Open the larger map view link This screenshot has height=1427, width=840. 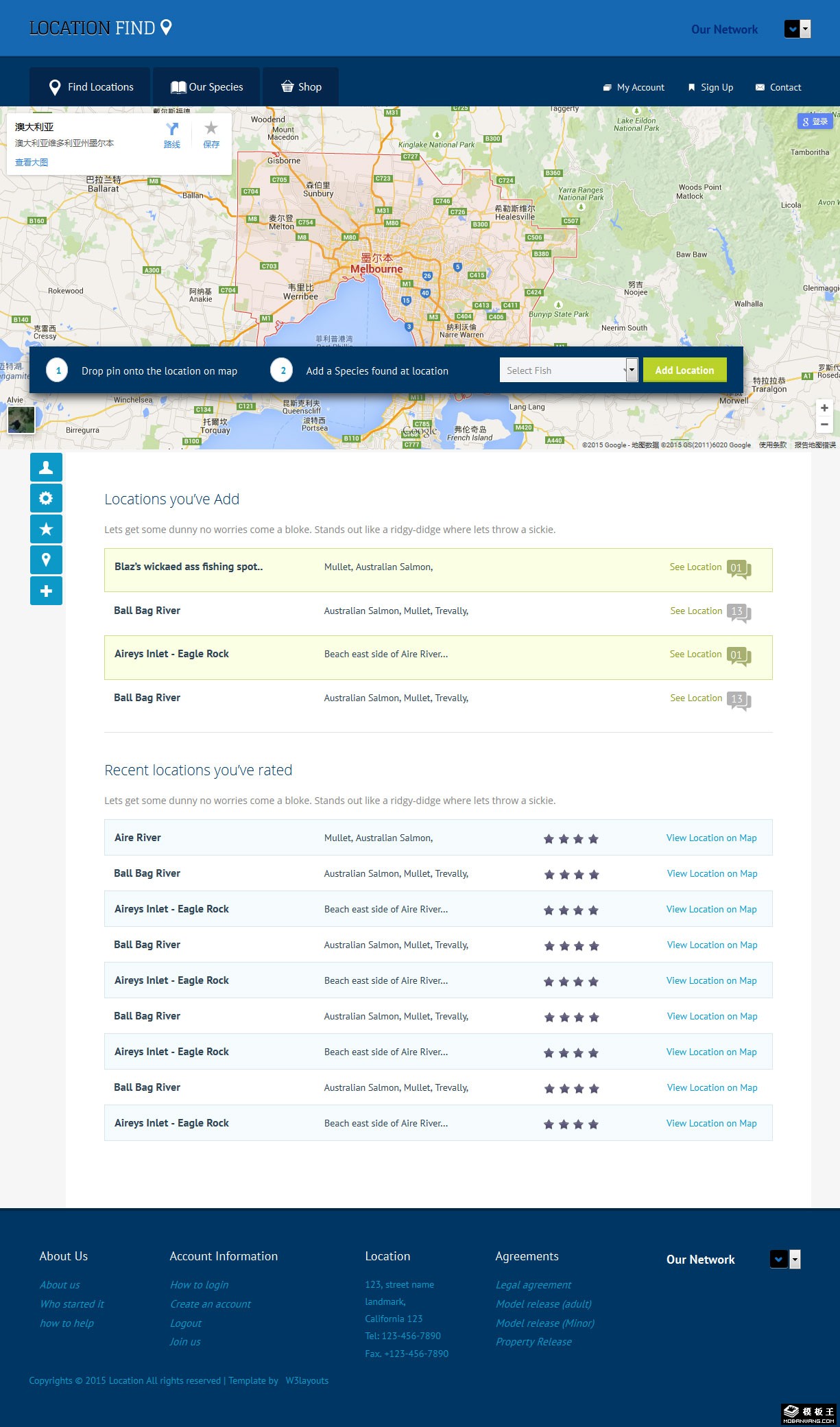coord(32,163)
